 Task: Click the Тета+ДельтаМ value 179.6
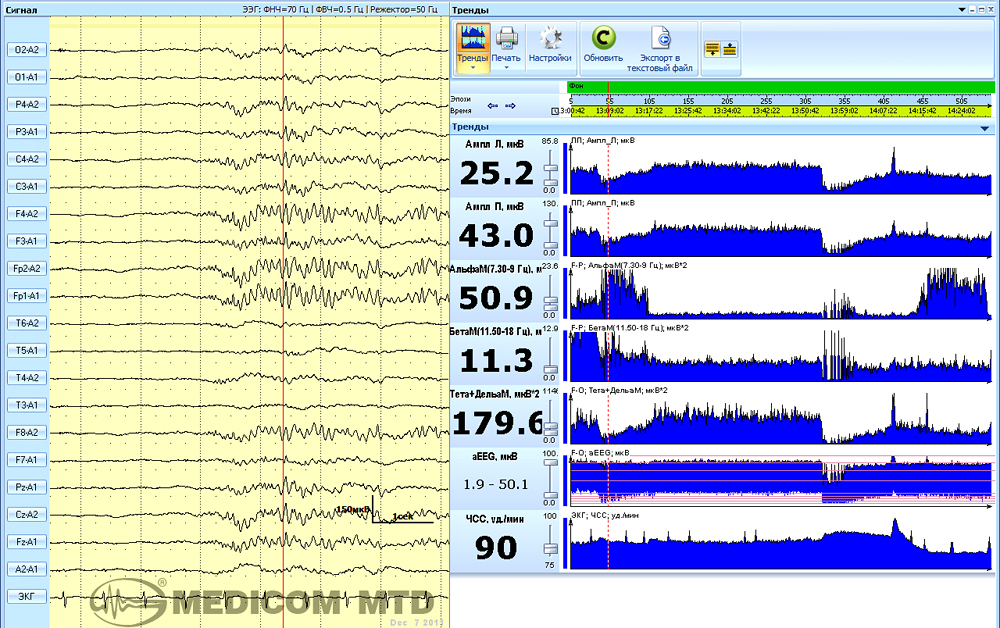click(x=497, y=423)
